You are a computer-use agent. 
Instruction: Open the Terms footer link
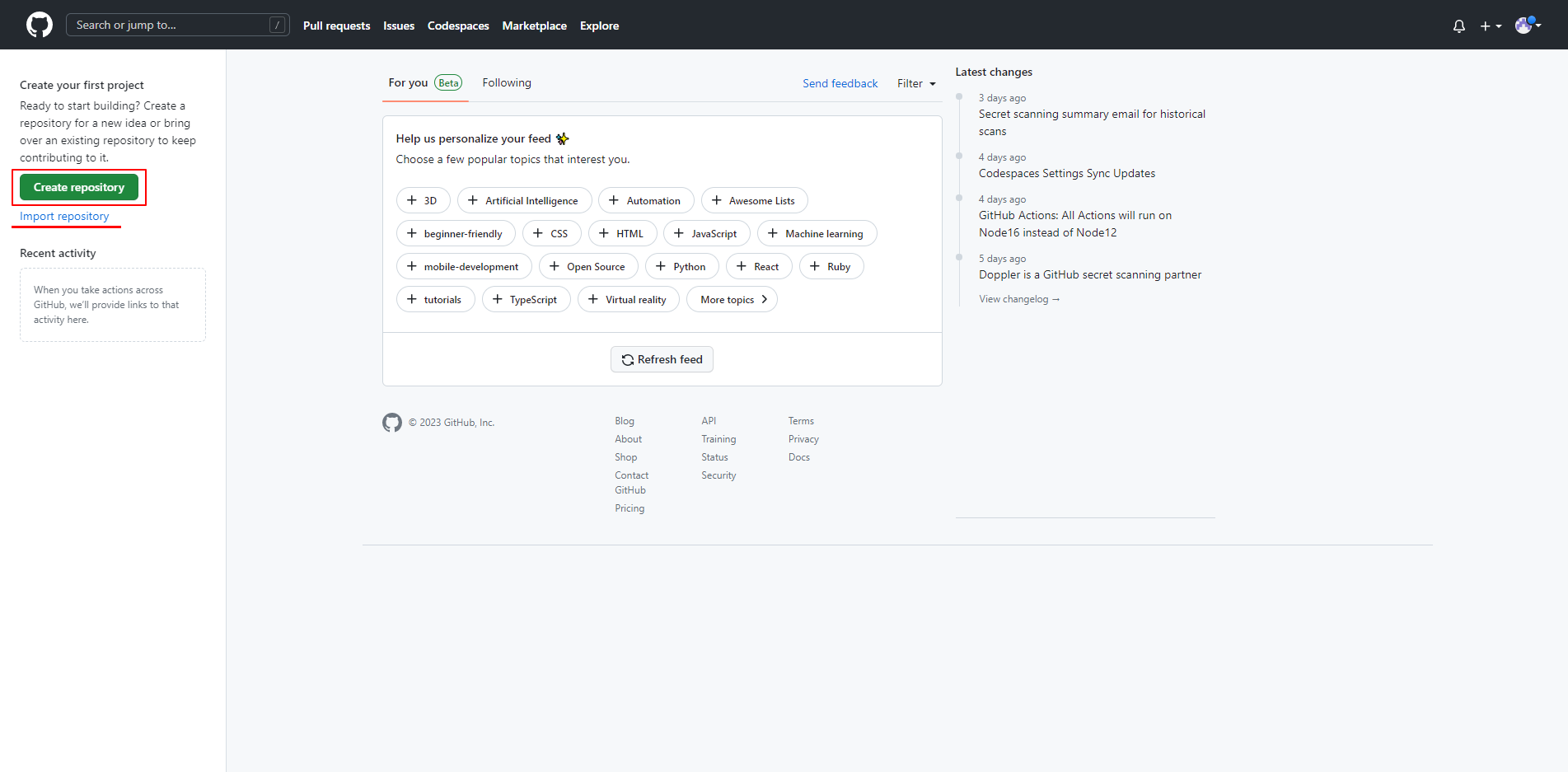pyautogui.click(x=801, y=421)
